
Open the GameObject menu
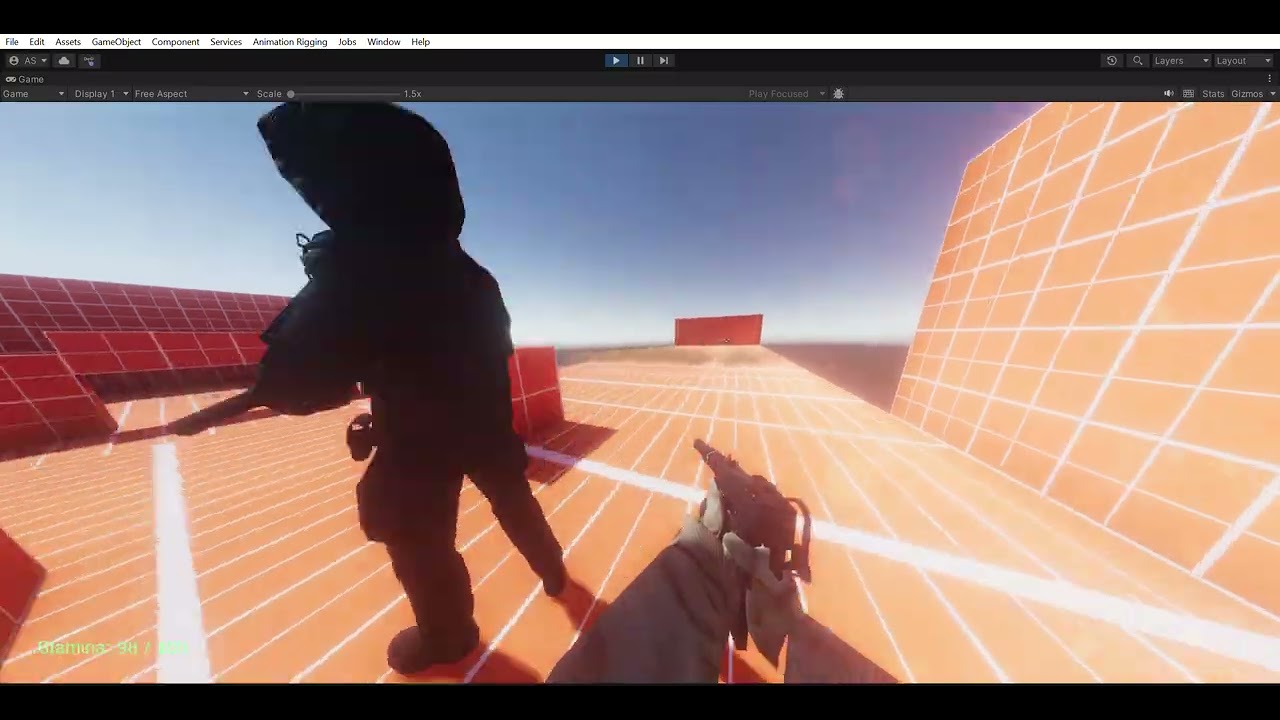[x=116, y=42]
